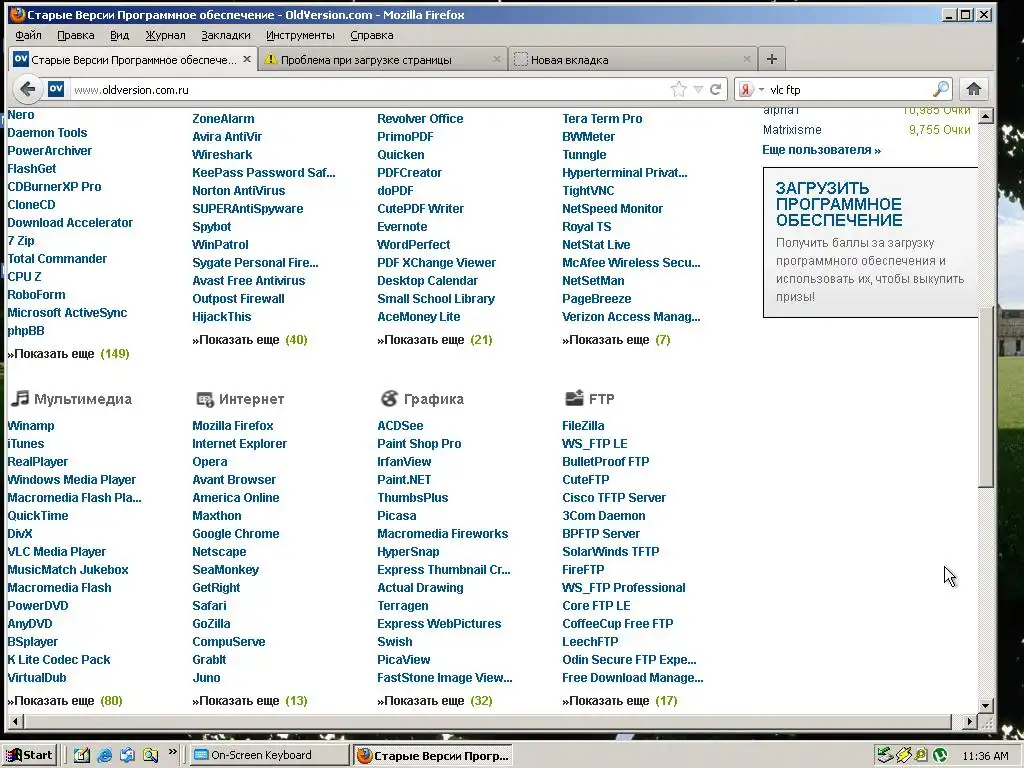1024x768 pixels.
Task: Expand Показать еще (80) under Мультимедиа
Action: pos(65,701)
